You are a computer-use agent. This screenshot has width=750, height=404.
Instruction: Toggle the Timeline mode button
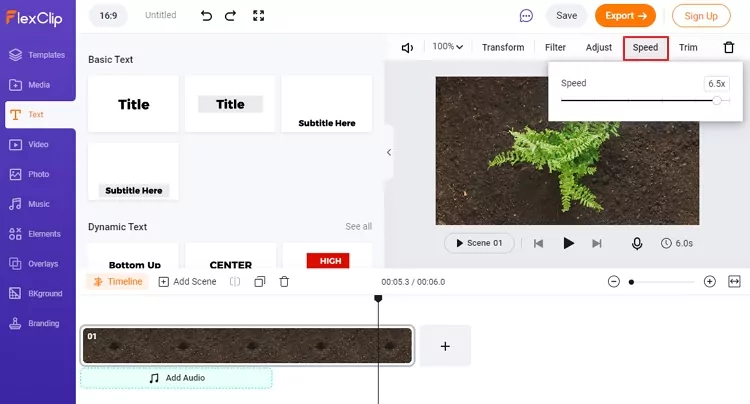[118, 282]
